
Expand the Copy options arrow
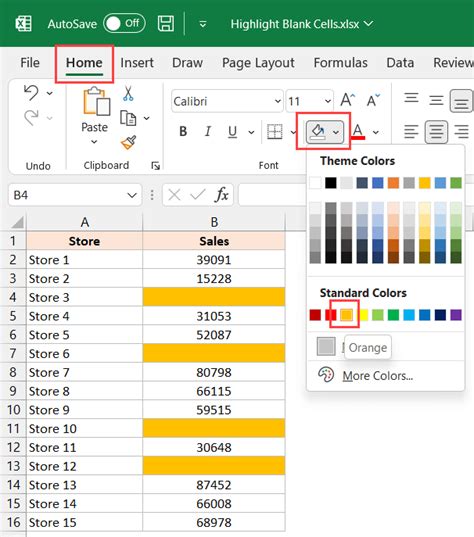tap(147, 118)
